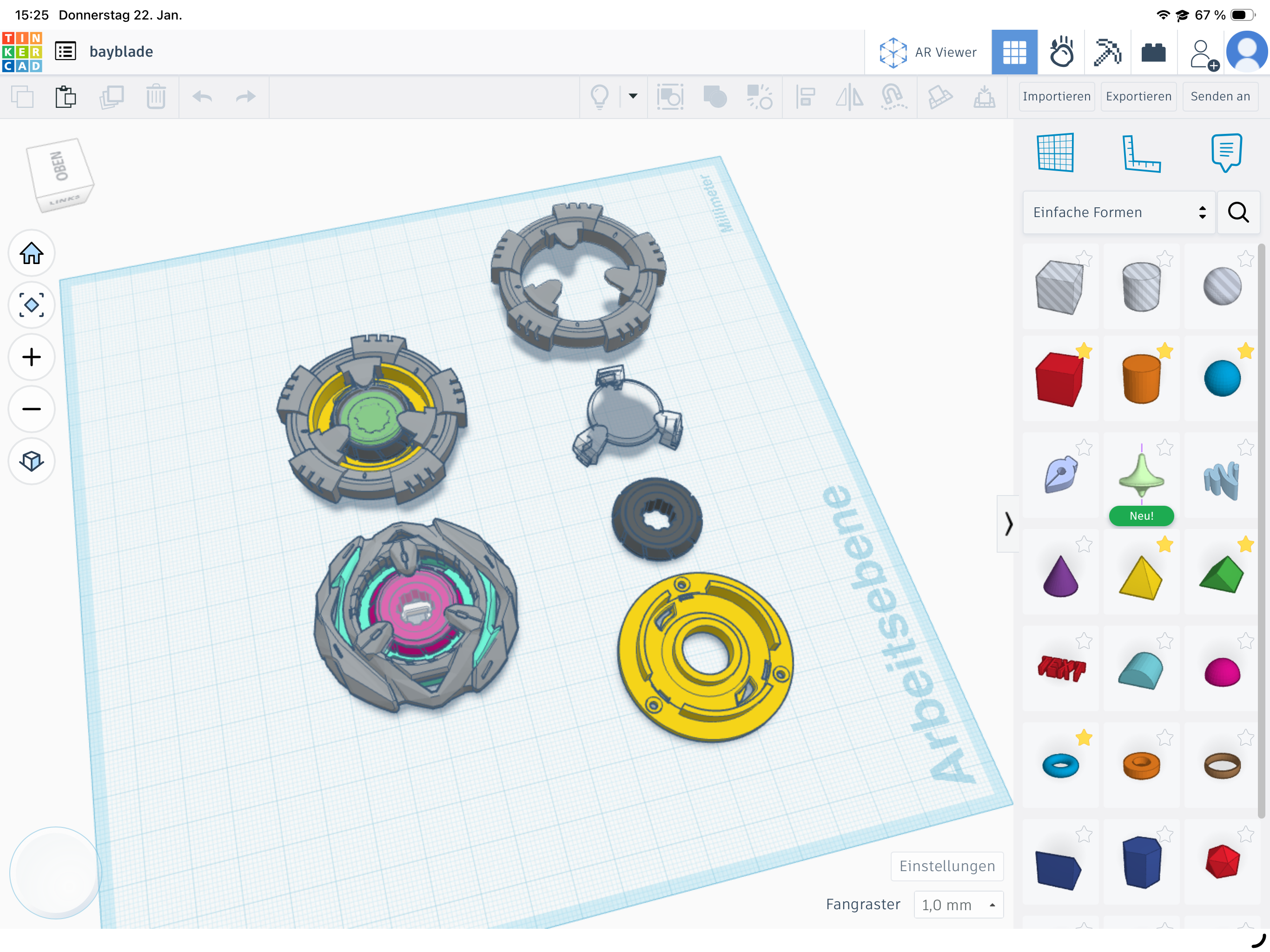Click the Exportieren button
The width and height of the screenshot is (1270, 952).
point(1138,97)
